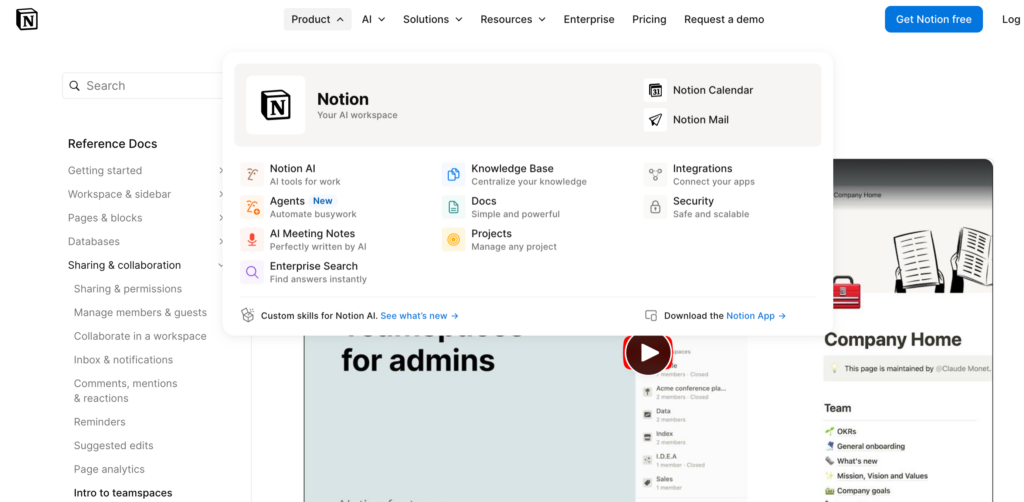Open the Enterprise nav item
1024x502 pixels.
(x=589, y=19)
